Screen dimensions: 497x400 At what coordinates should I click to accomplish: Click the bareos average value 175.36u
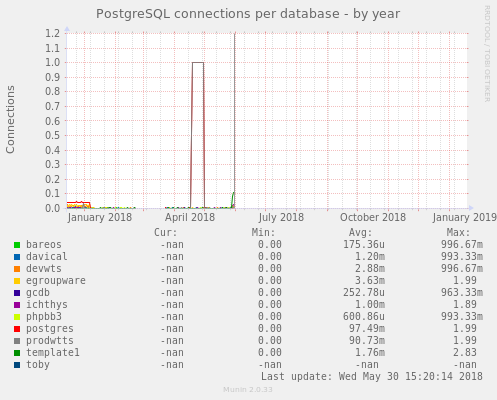pyautogui.click(x=364, y=245)
